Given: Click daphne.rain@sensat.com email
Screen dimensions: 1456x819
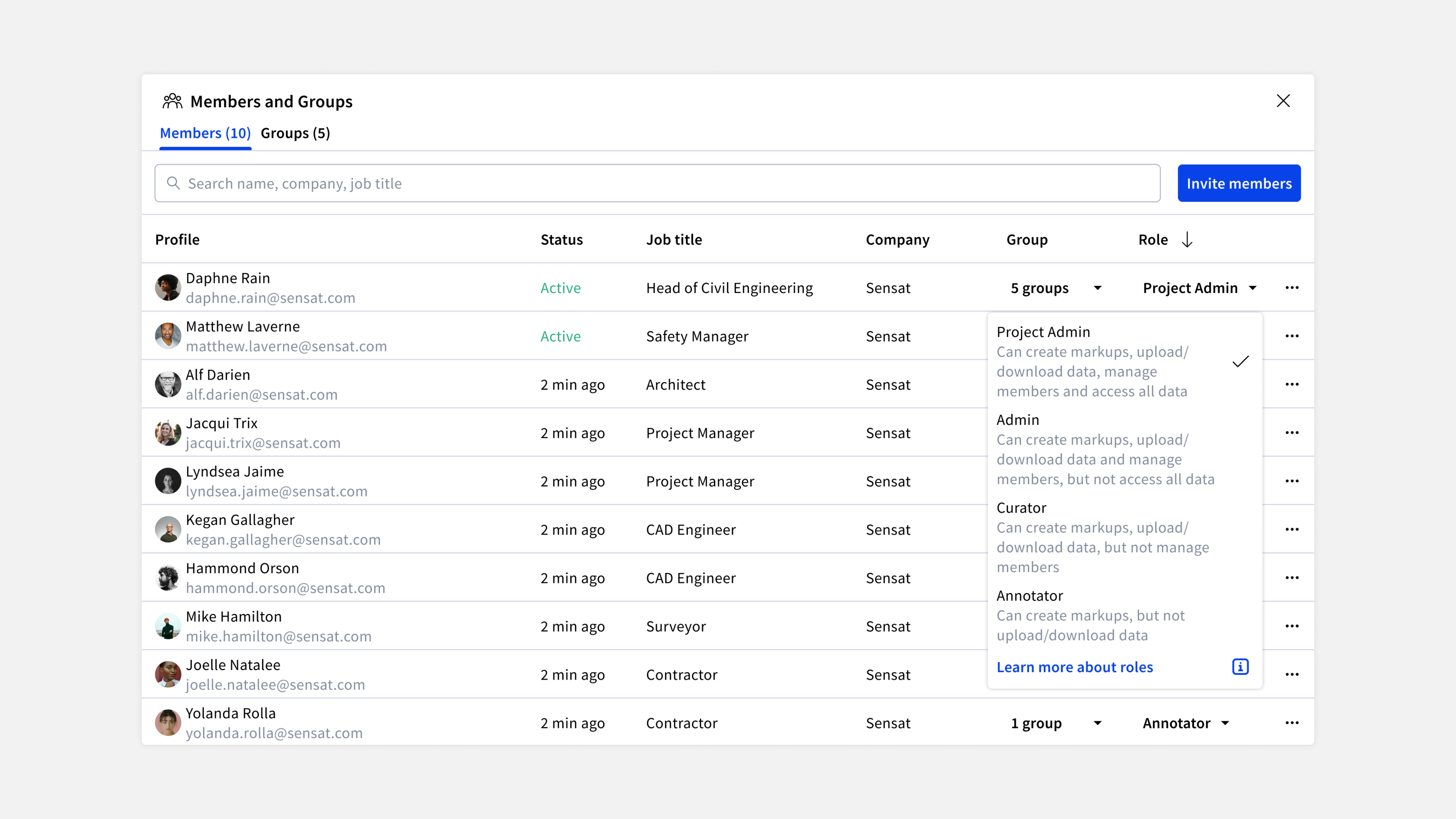Looking at the screenshot, I should point(271,298).
